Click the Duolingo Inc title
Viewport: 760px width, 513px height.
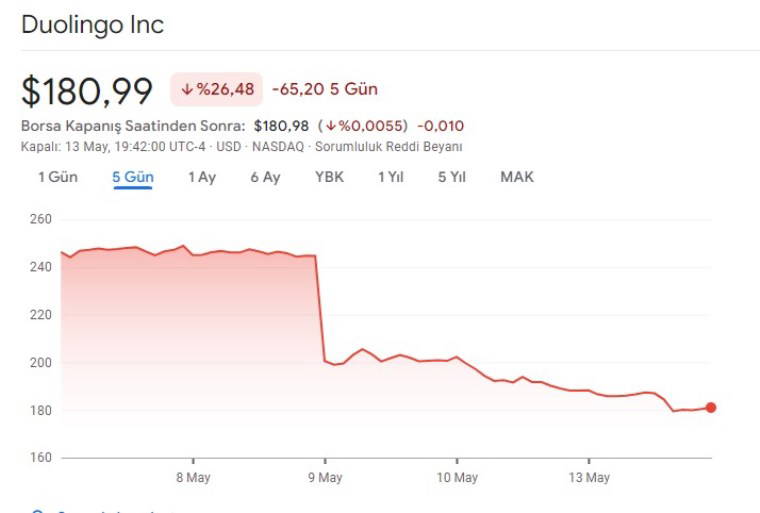click(x=92, y=25)
